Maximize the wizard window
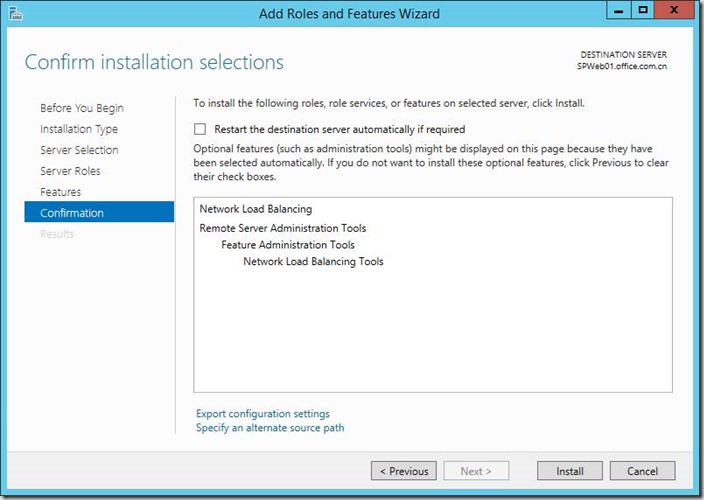Screen dimensions: 704x500 643,12
